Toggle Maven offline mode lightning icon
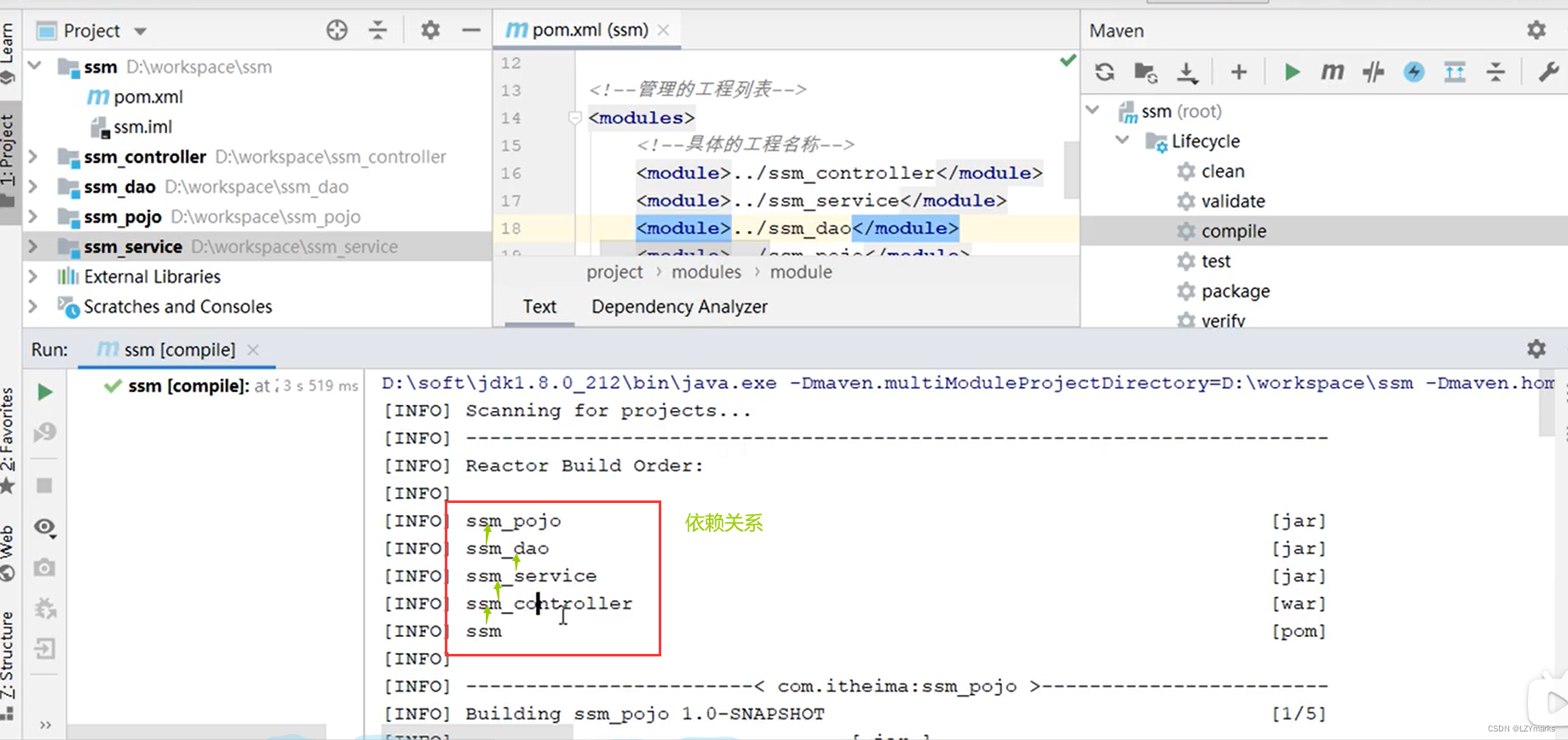Screen dimensions: 1568x740 [1414, 72]
